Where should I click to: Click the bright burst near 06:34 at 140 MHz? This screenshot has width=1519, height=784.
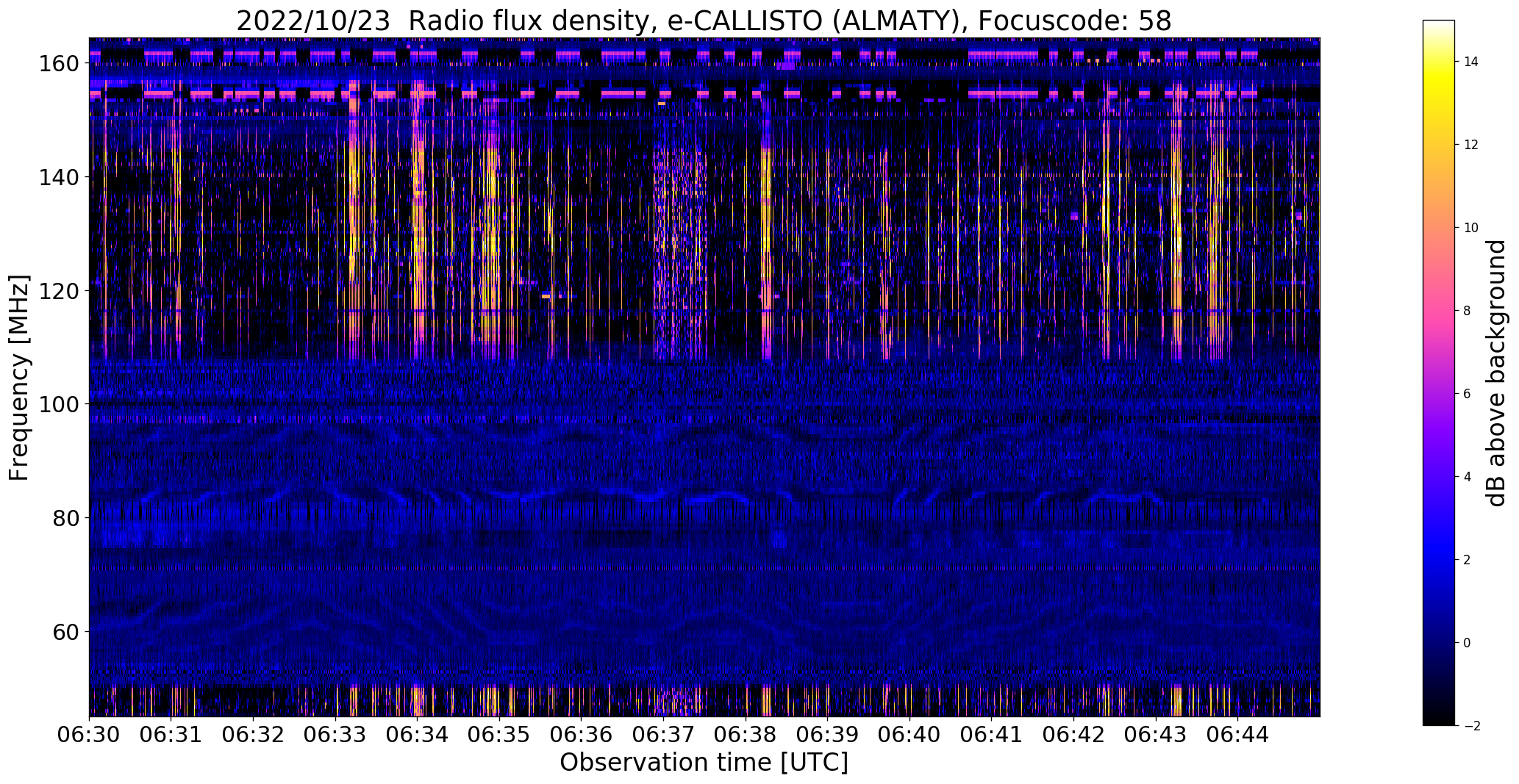tap(419, 177)
